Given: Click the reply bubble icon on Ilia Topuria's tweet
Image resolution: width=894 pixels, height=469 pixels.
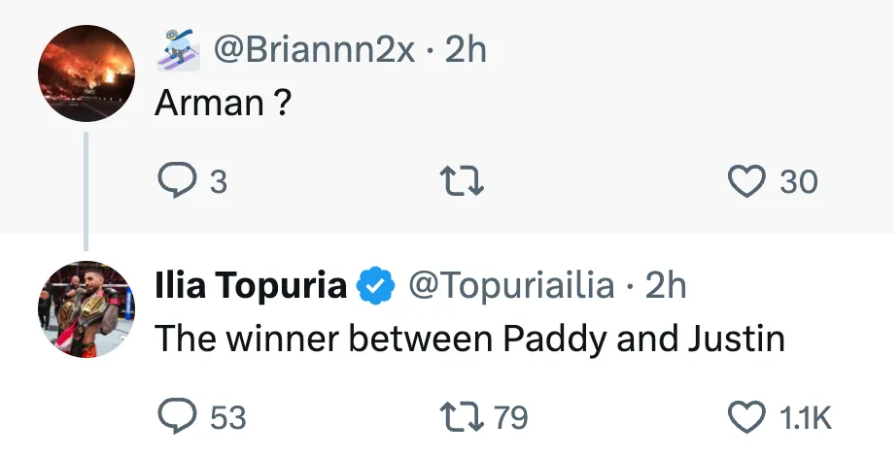Looking at the screenshot, I should [177, 415].
